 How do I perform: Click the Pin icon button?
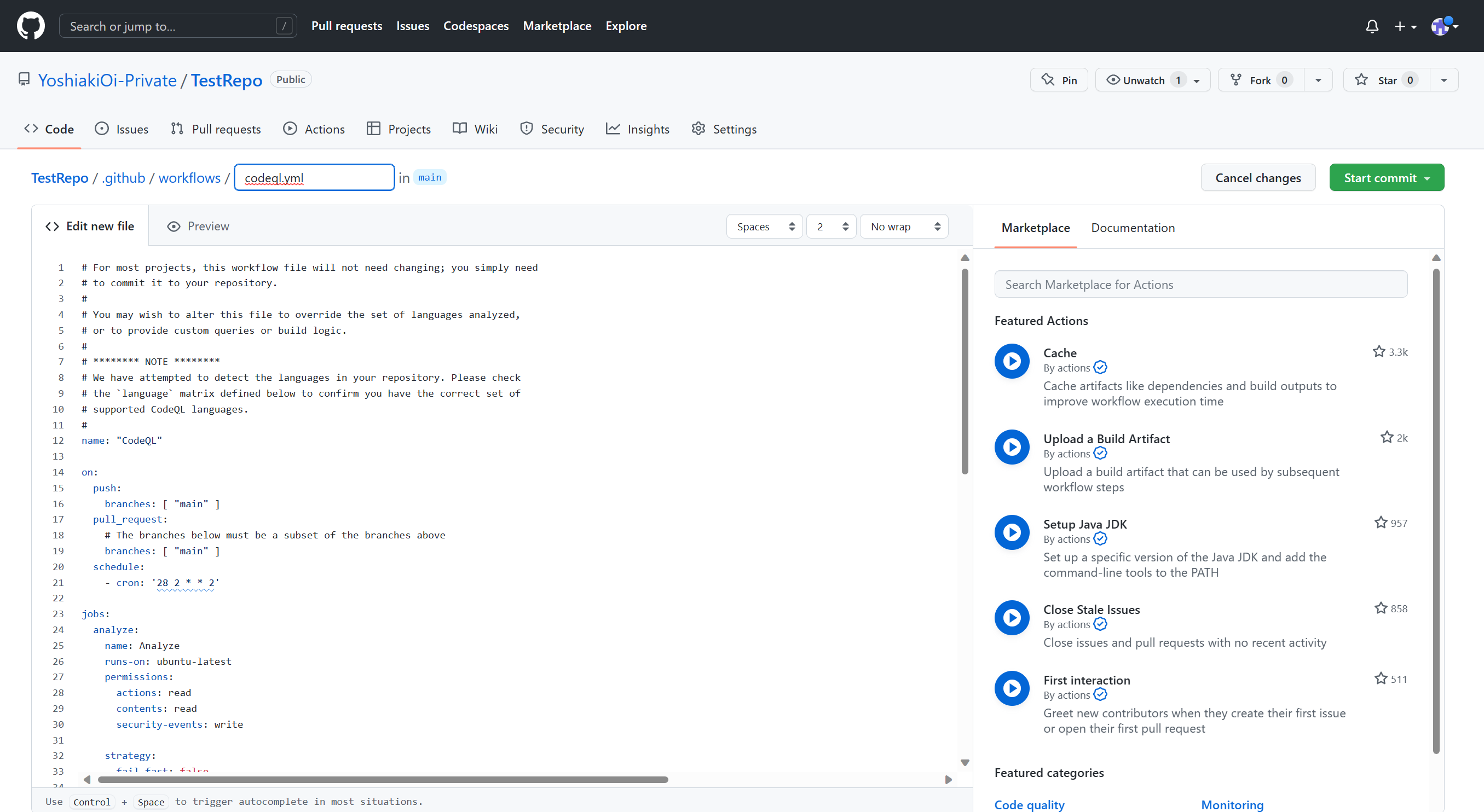click(1059, 79)
